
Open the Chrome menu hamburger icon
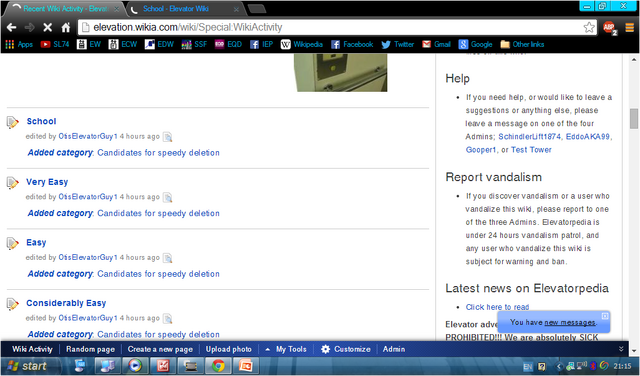(629, 27)
